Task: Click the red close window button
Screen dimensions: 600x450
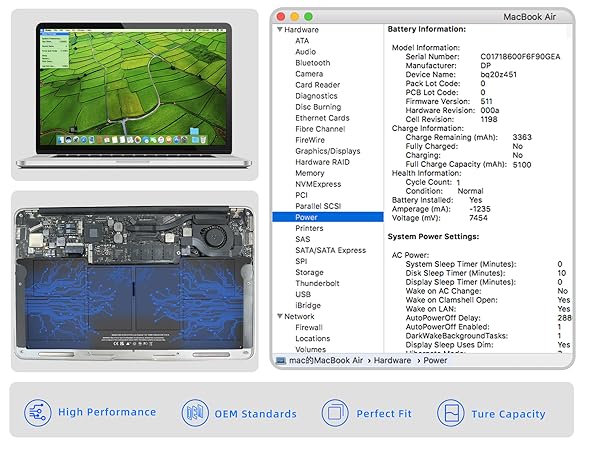Action: [x=281, y=16]
